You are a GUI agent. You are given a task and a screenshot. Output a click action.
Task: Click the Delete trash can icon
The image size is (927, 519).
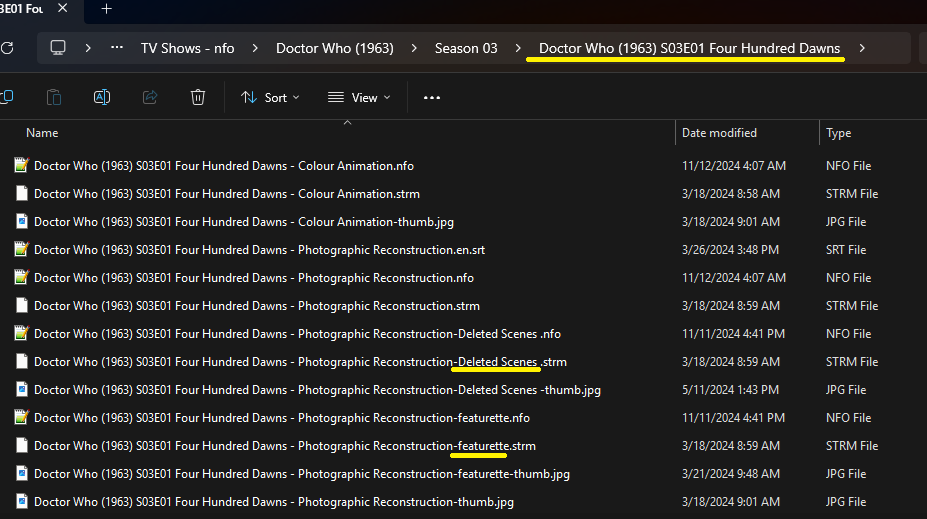[x=198, y=97]
